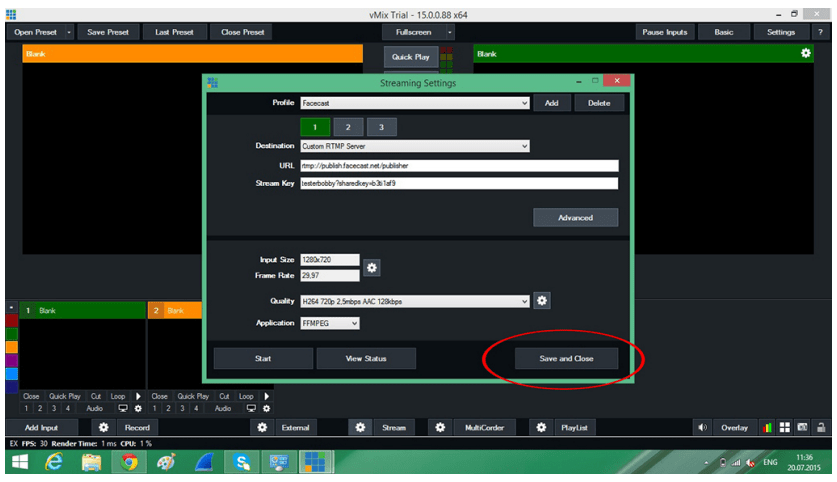Toggle overlay 3 on input 1

54,408
